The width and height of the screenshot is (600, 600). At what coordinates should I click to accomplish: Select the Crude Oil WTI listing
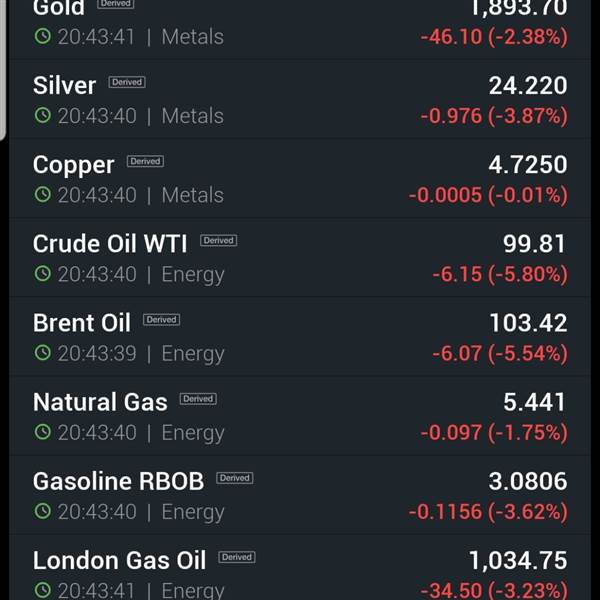pyautogui.click(x=300, y=258)
